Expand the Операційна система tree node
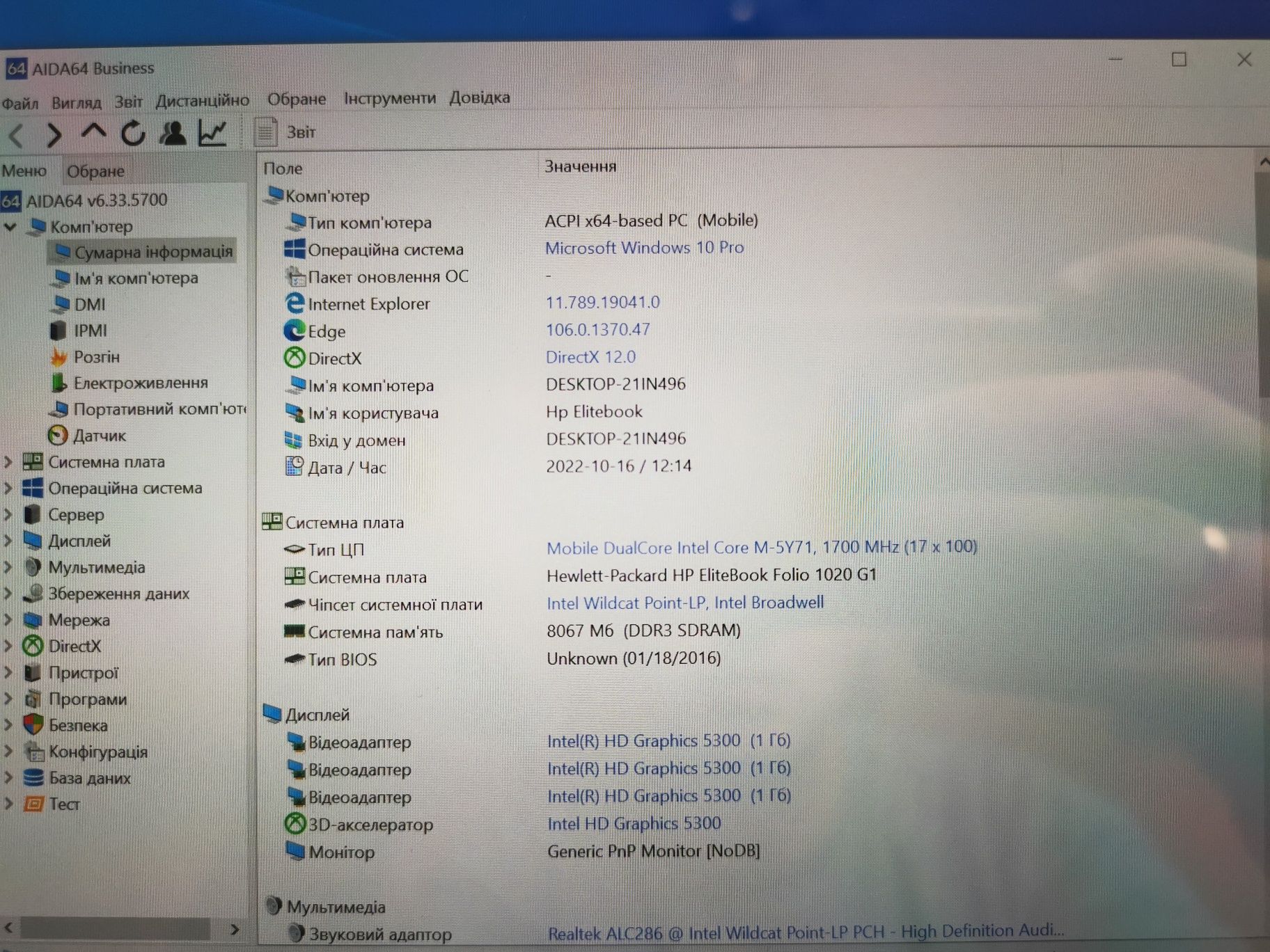 [x=8, y=489]
